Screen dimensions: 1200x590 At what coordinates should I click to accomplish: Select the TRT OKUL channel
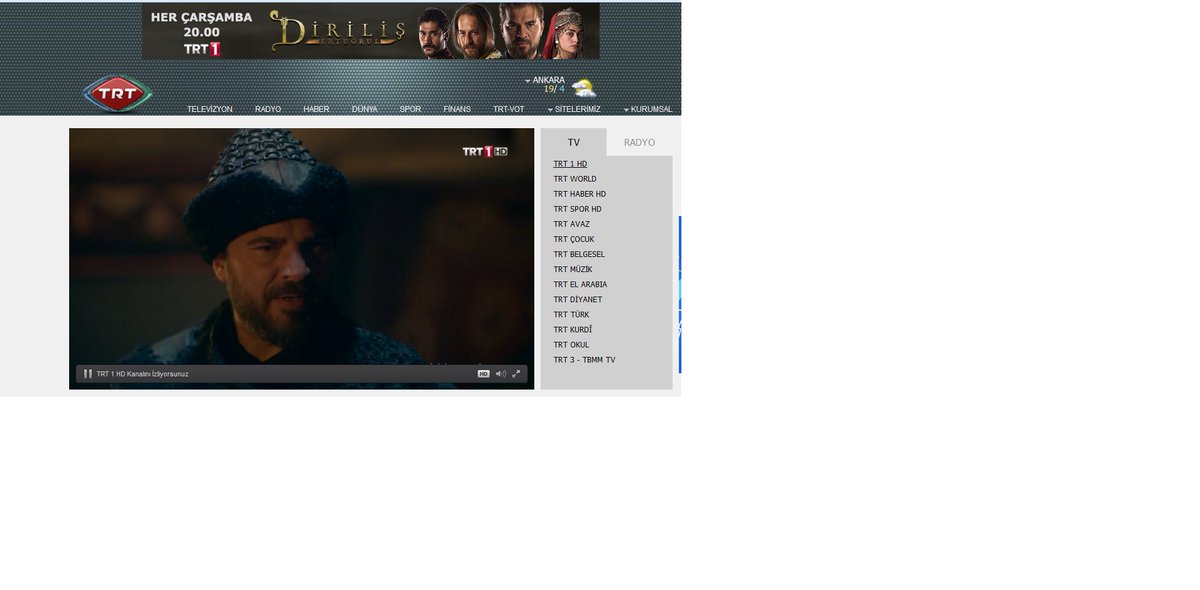tap(572, 344)
